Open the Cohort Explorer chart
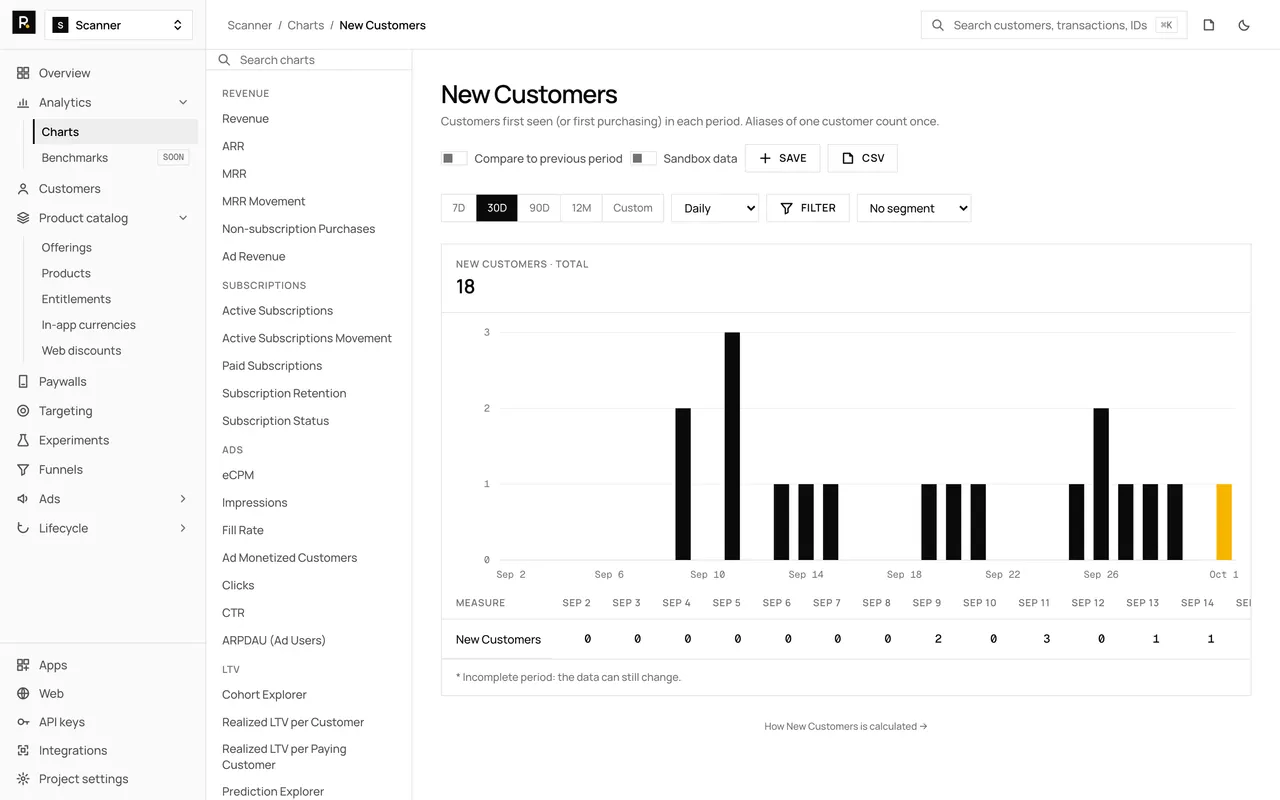Screen dimensions: 1280x800 point(264,695)
